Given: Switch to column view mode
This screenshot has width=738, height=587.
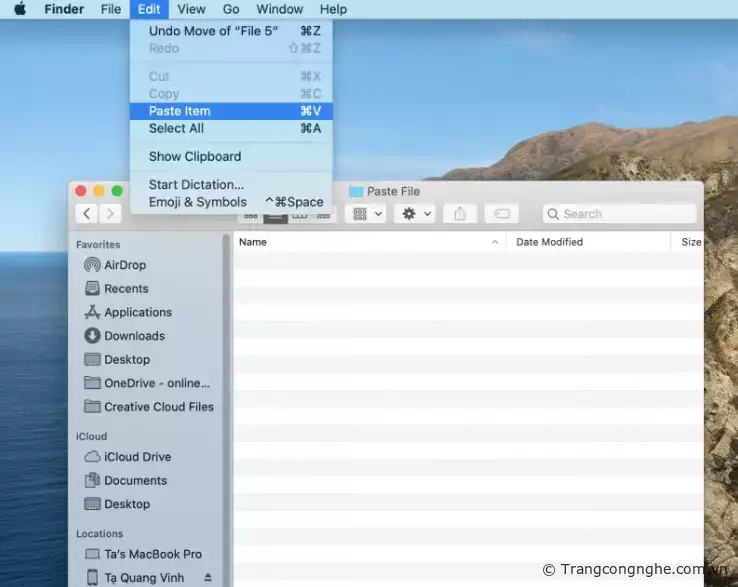Looking at the screenshot, I should point(299,215).
